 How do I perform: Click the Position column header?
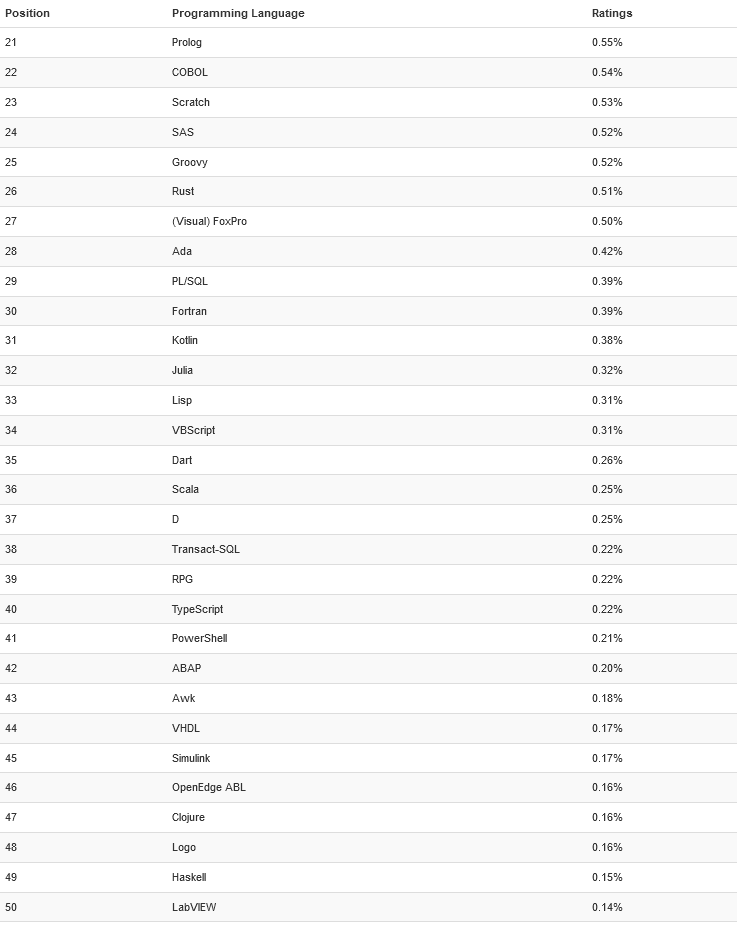pos(27,13)
